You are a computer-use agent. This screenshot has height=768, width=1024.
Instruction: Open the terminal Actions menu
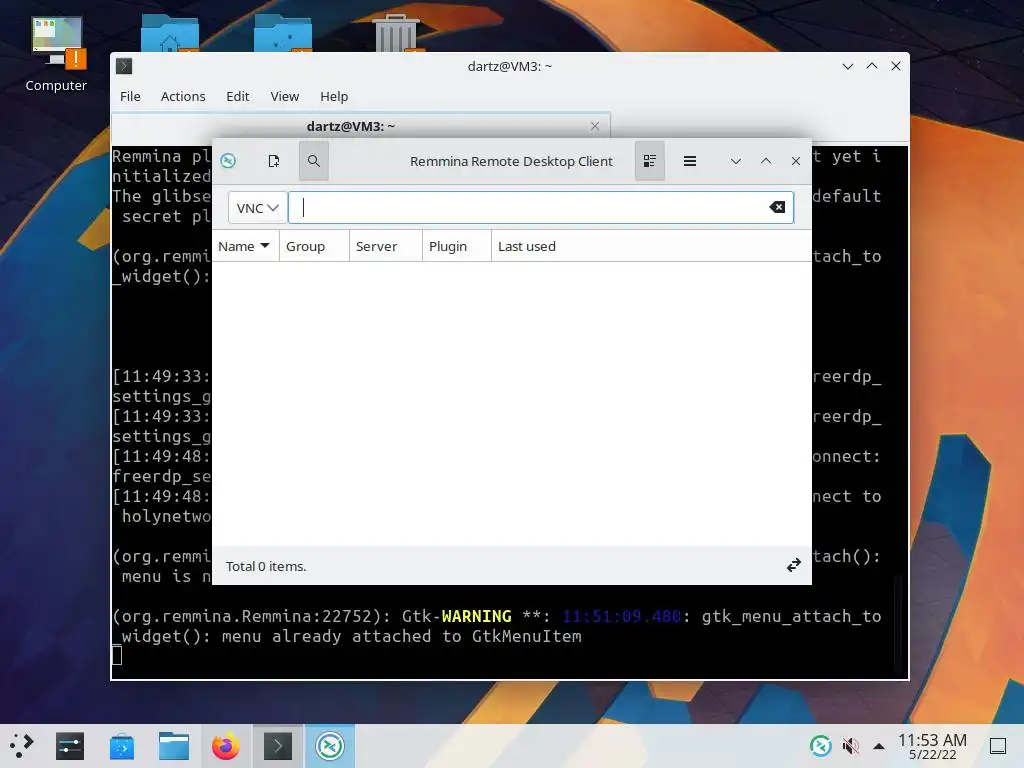tap(183, 96)
